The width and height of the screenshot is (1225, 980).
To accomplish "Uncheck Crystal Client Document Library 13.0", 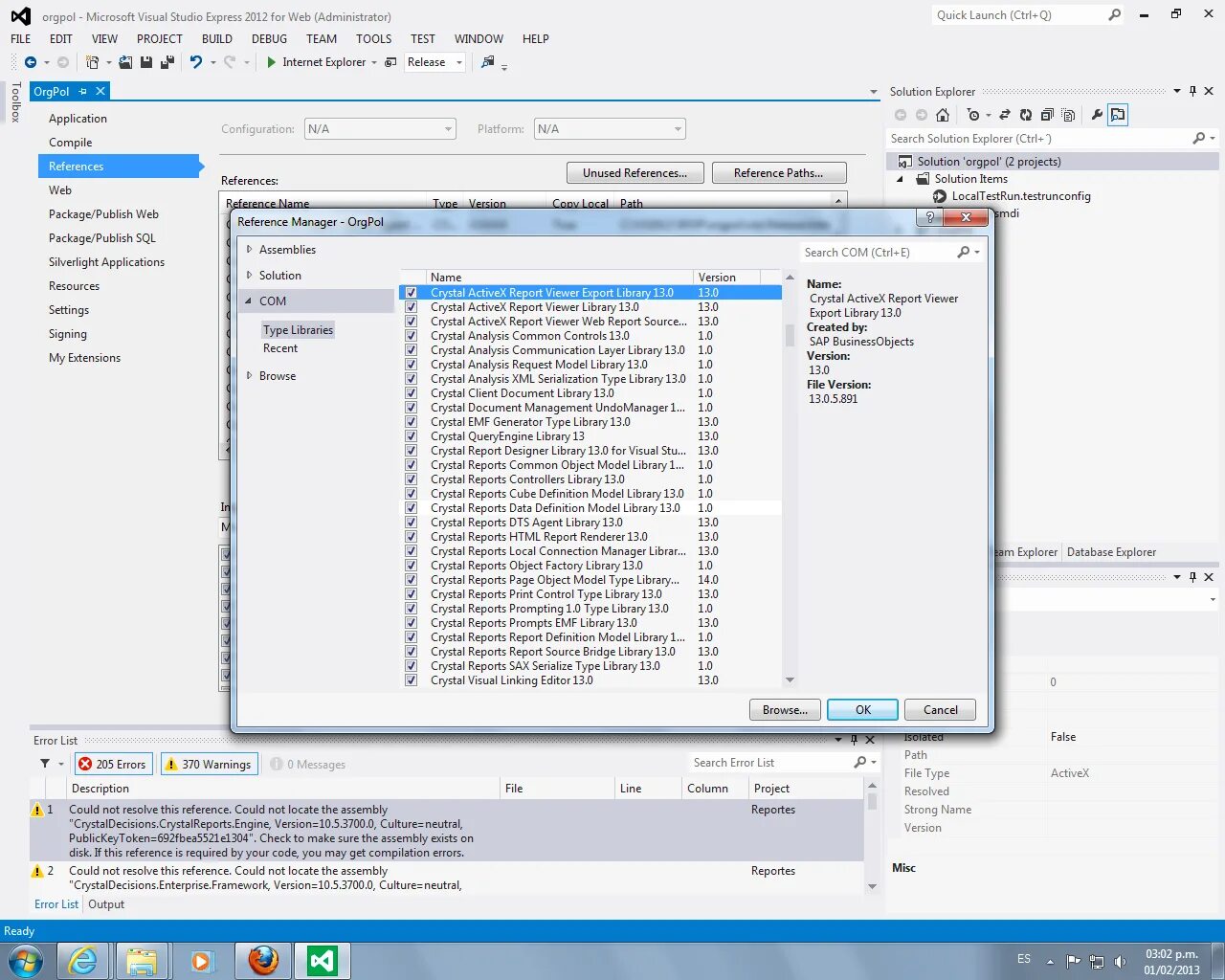I will (412, 393).
